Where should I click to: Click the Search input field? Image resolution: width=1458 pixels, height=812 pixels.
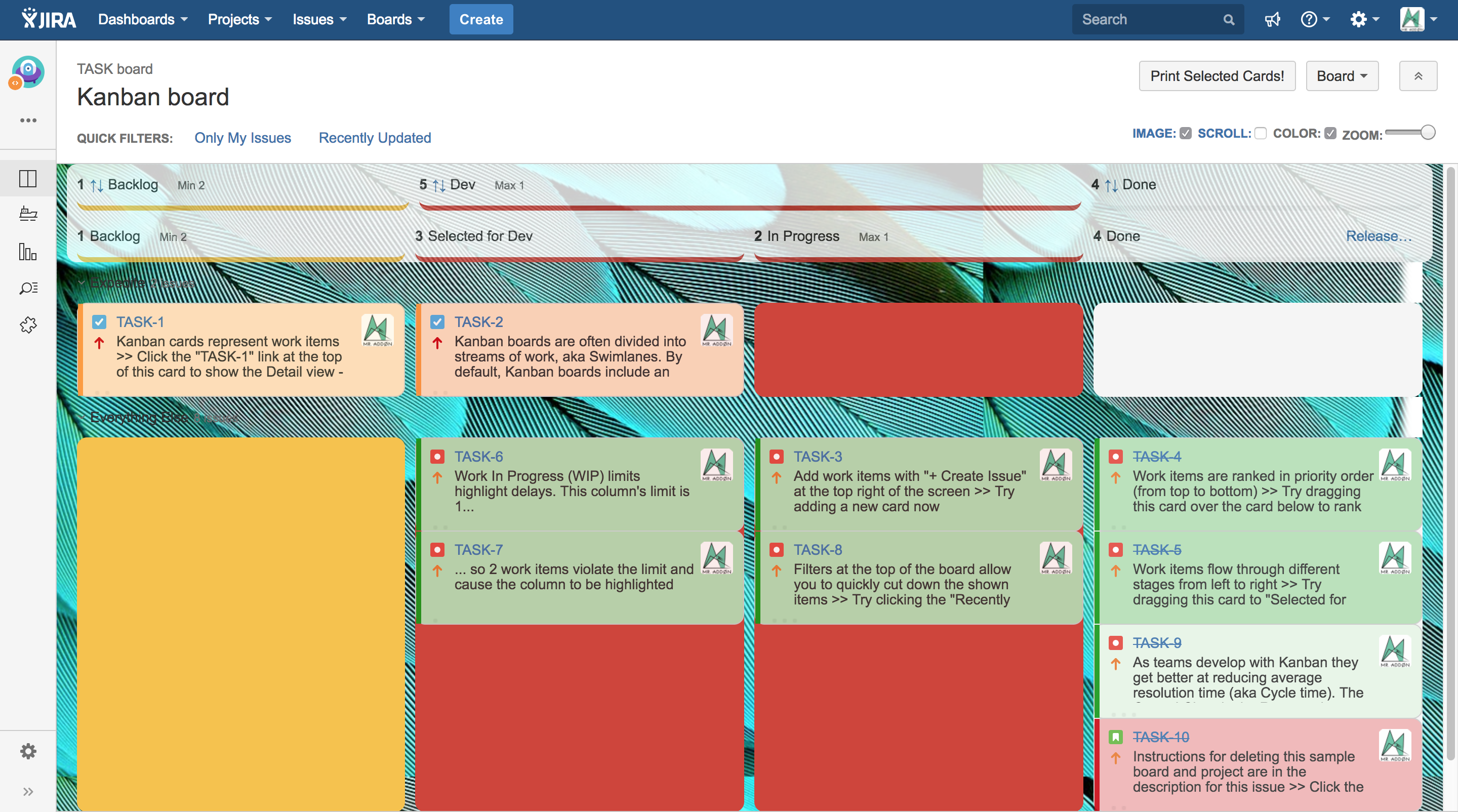[x=1149, y=20]
